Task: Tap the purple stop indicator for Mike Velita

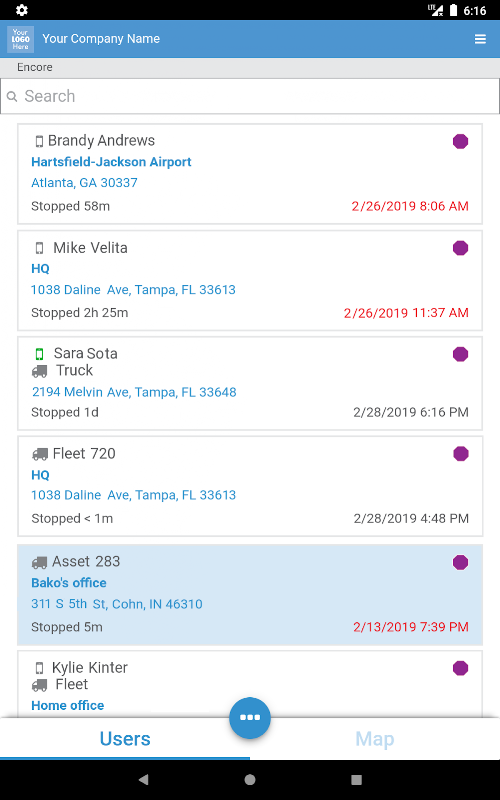Action: coord(460,248)
